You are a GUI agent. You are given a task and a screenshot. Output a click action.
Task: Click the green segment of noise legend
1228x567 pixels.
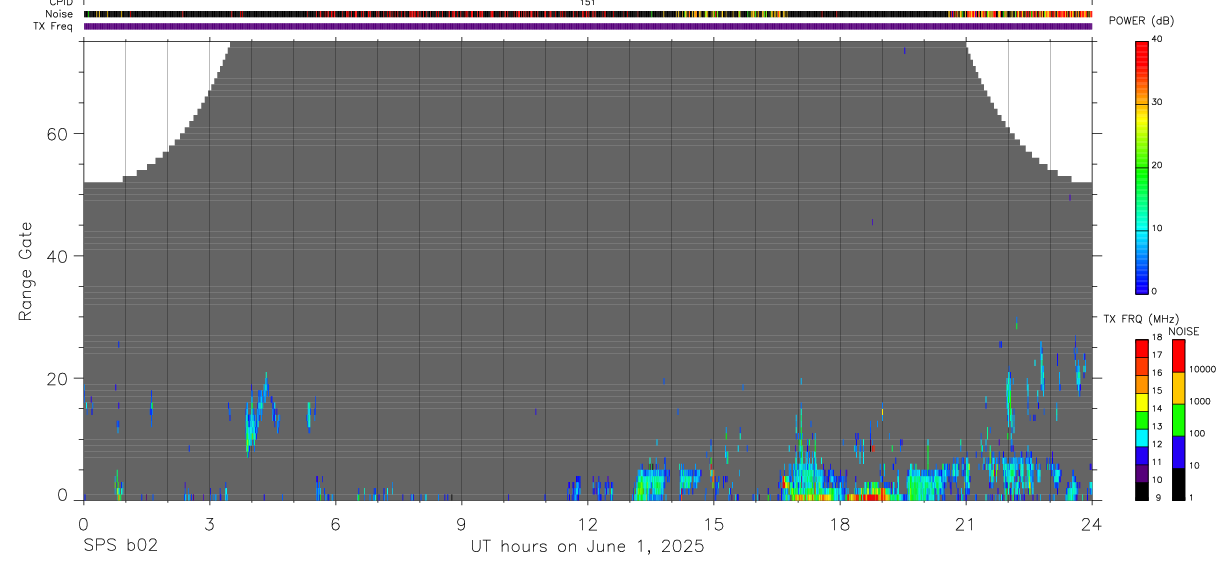[1178, 420]
